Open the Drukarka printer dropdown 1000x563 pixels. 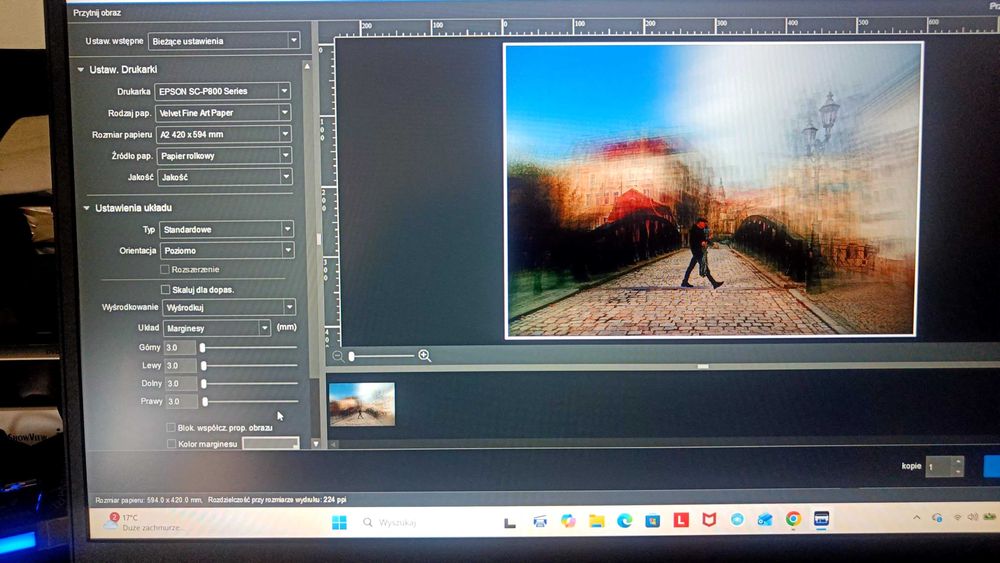pos(223,91)
